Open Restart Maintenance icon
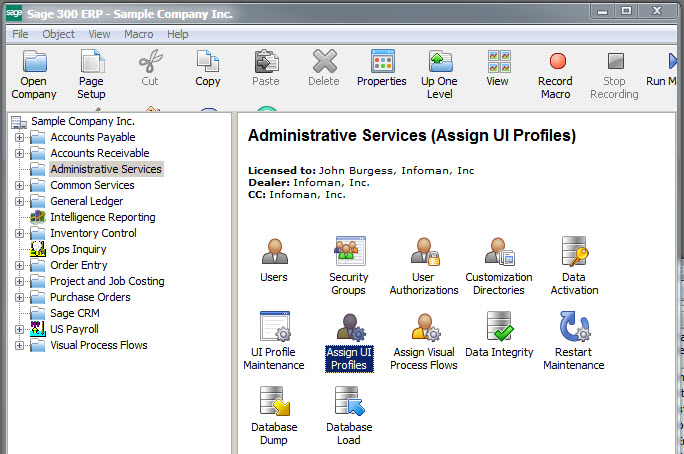 pos(574,341)
